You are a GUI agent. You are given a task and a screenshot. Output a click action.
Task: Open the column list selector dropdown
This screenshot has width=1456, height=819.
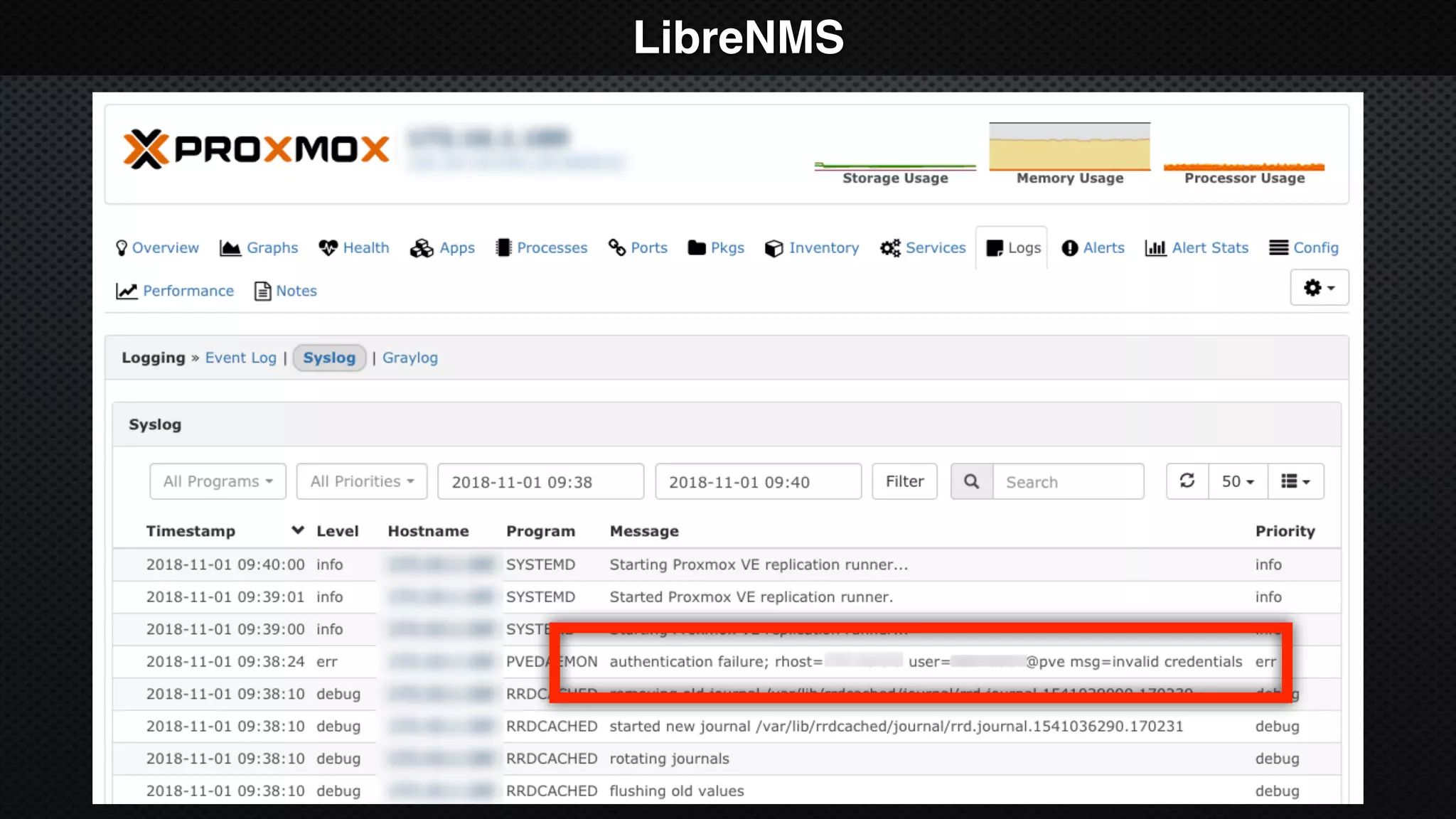pyautogui.click(x=1295, y=481)
